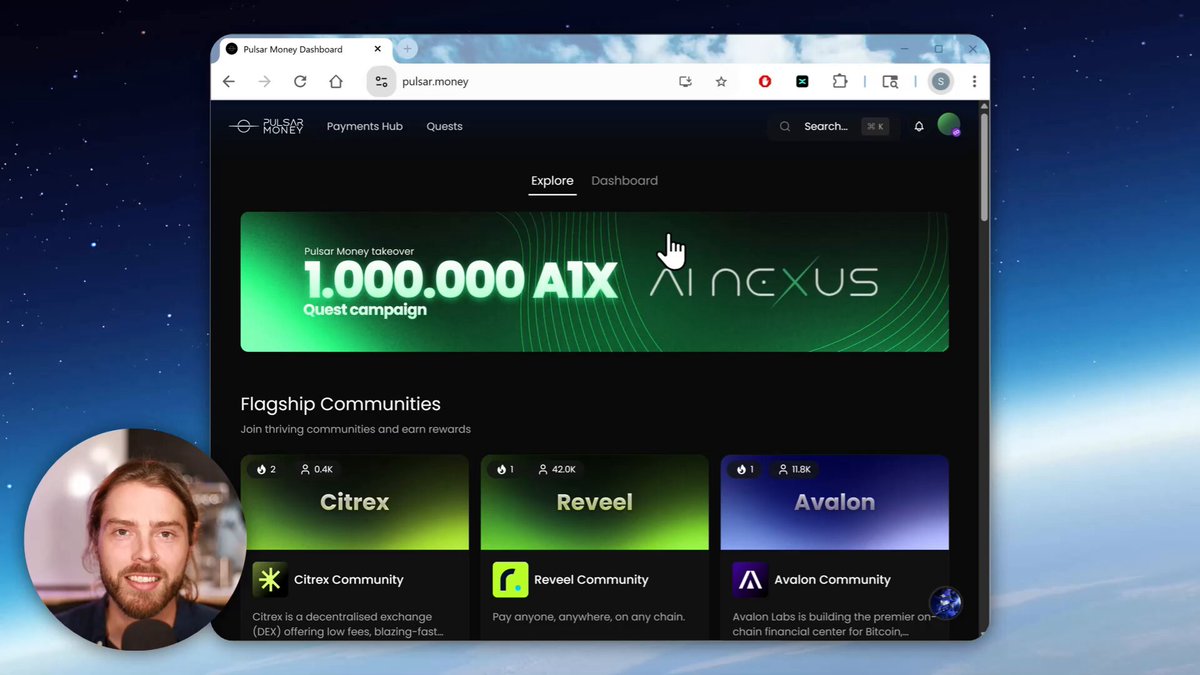Open the 1.000.000 A1X Quest campaign banner
The height and width of the screenshot is (675, 1200).
(x=594, y=282)
